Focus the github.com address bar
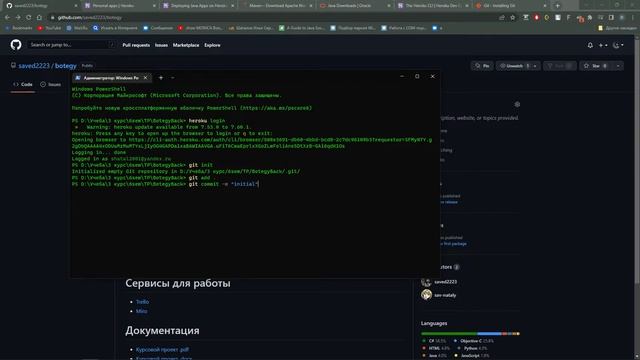640x360 pixels. point(269,18)
